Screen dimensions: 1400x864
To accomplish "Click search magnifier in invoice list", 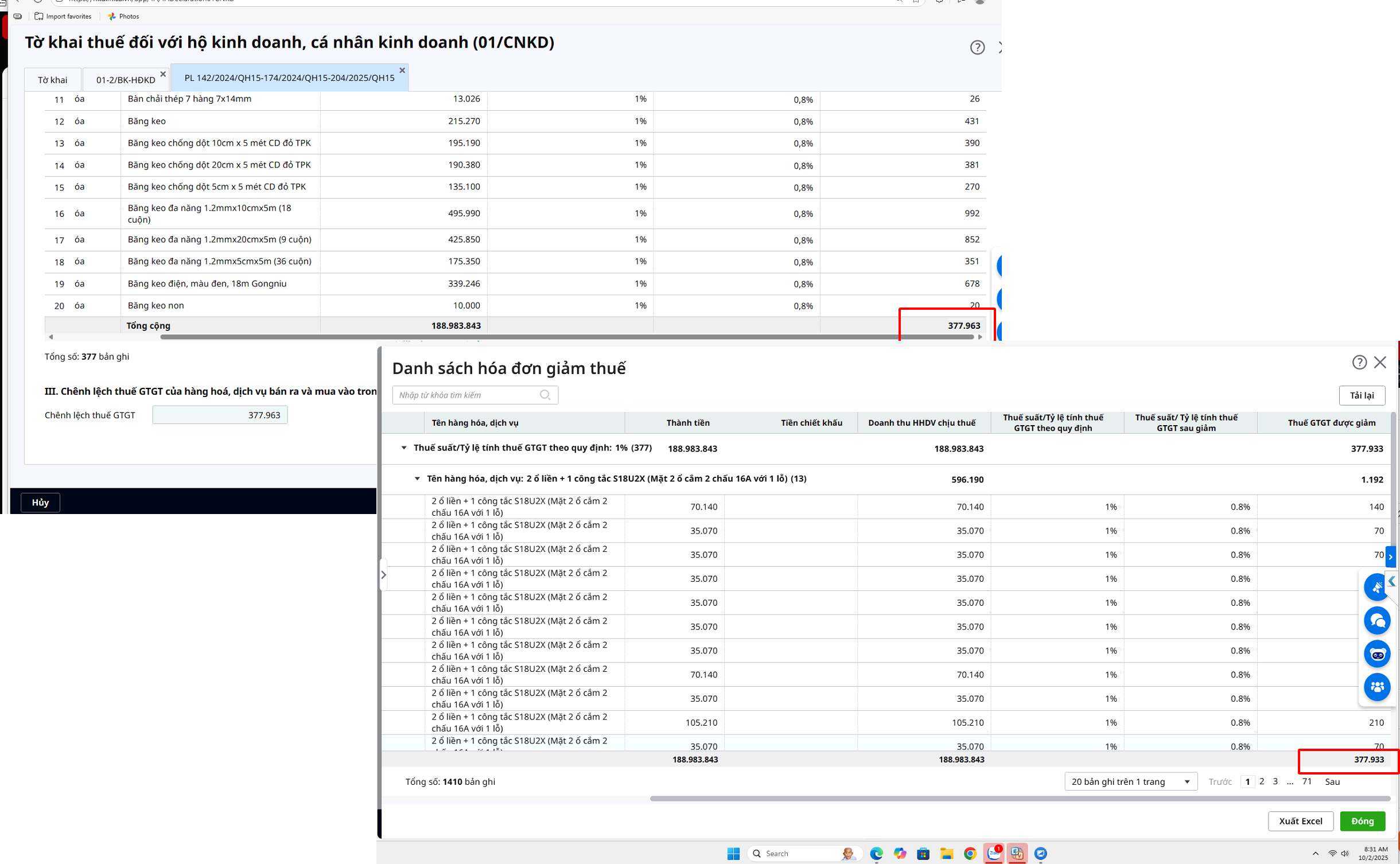I will tap(545, 395).
